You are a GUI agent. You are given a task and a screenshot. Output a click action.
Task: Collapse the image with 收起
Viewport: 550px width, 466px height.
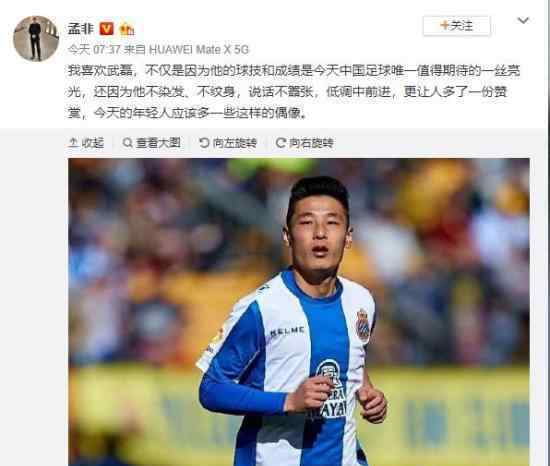click(x=86, y=143)
